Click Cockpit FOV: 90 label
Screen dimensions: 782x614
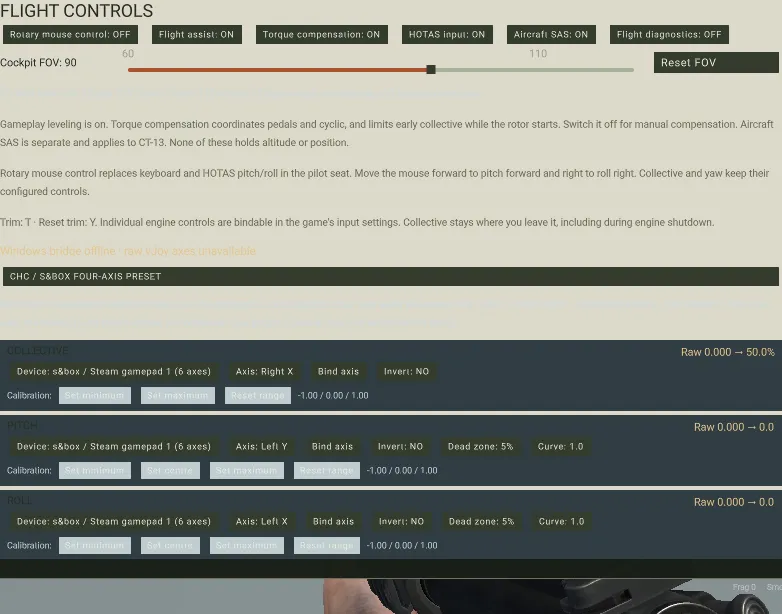point(38,63)
